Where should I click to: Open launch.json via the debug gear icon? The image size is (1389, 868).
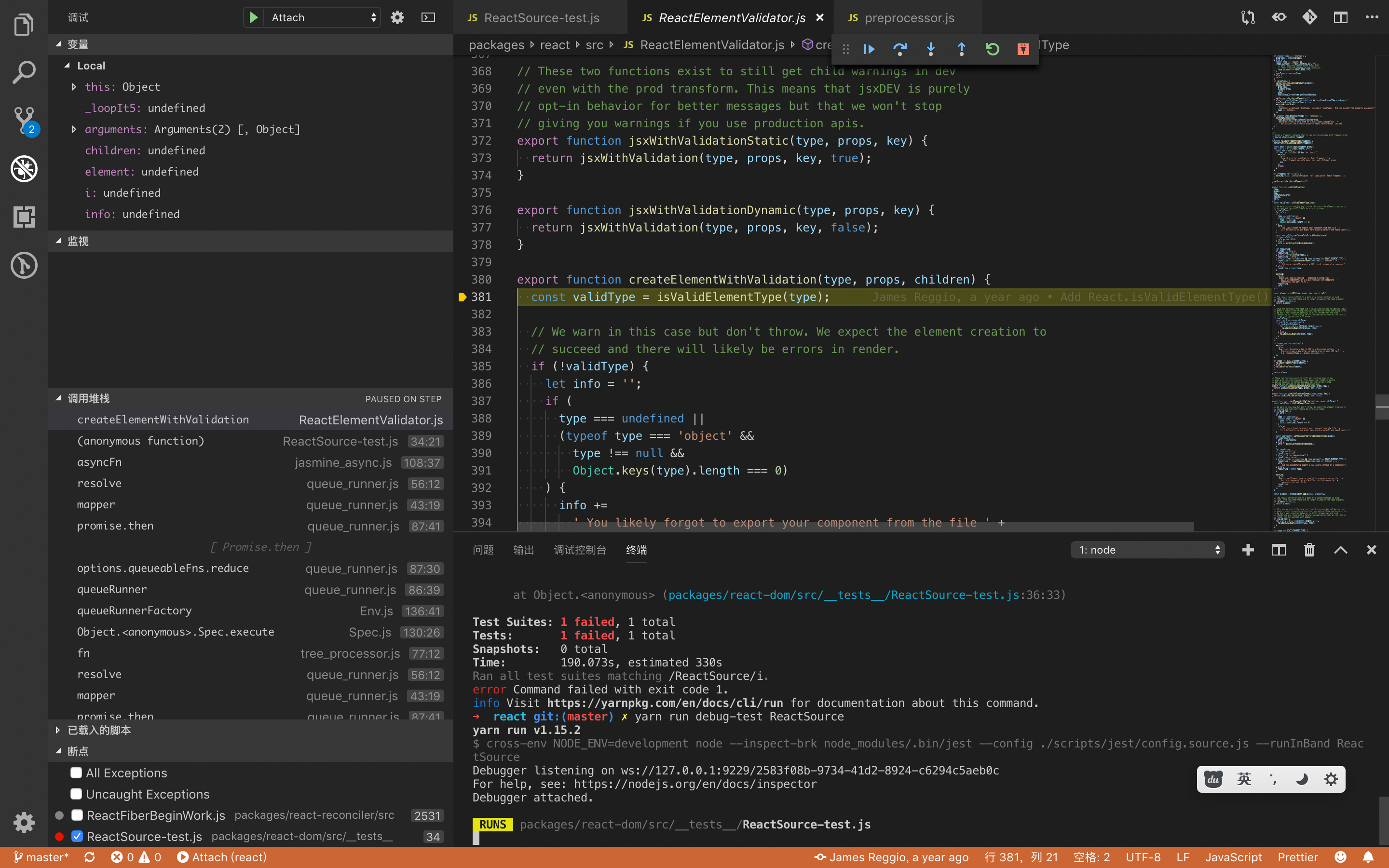(397, 17)
